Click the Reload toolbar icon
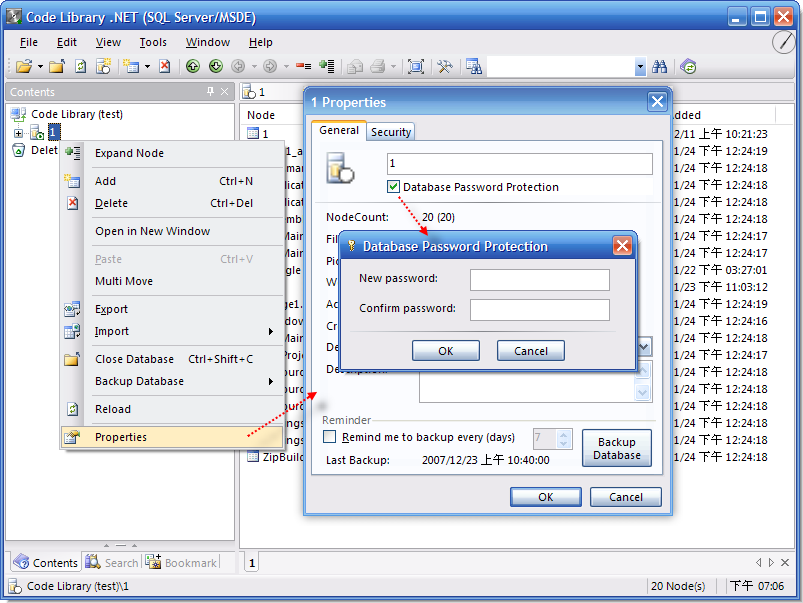This screenshot has height=603, width=803. pos(80,66)
